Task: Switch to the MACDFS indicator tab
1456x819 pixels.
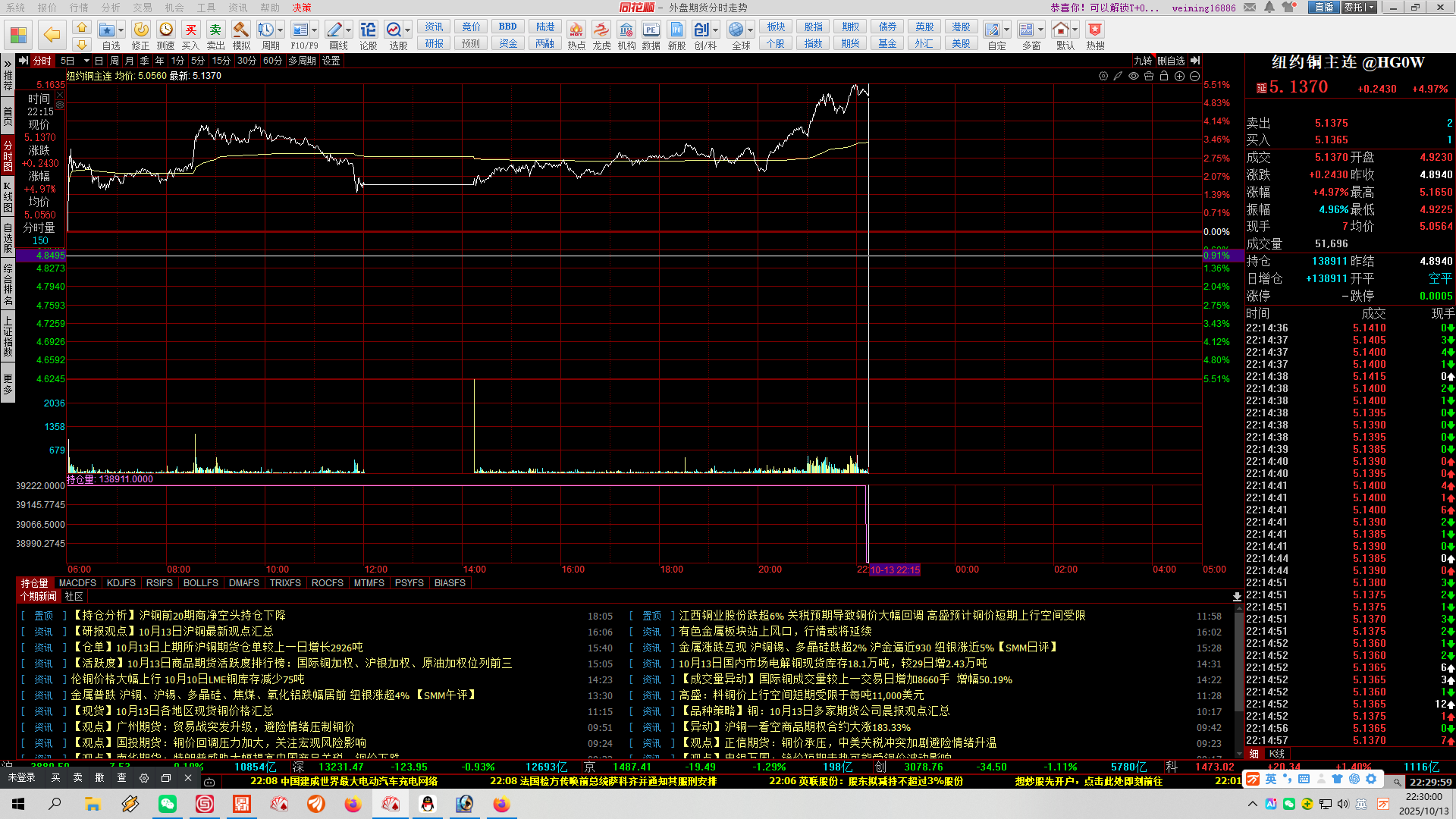Action: click(x=77, y=583)
